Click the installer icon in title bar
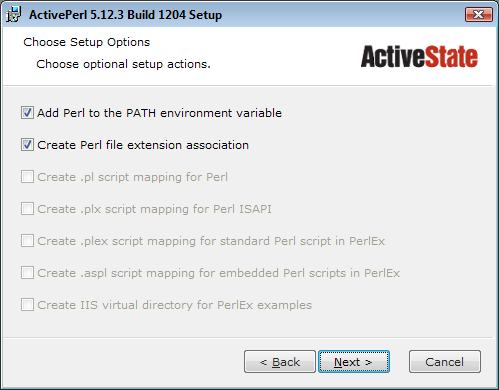Screen dimensions: 499x390 (13, 15)
